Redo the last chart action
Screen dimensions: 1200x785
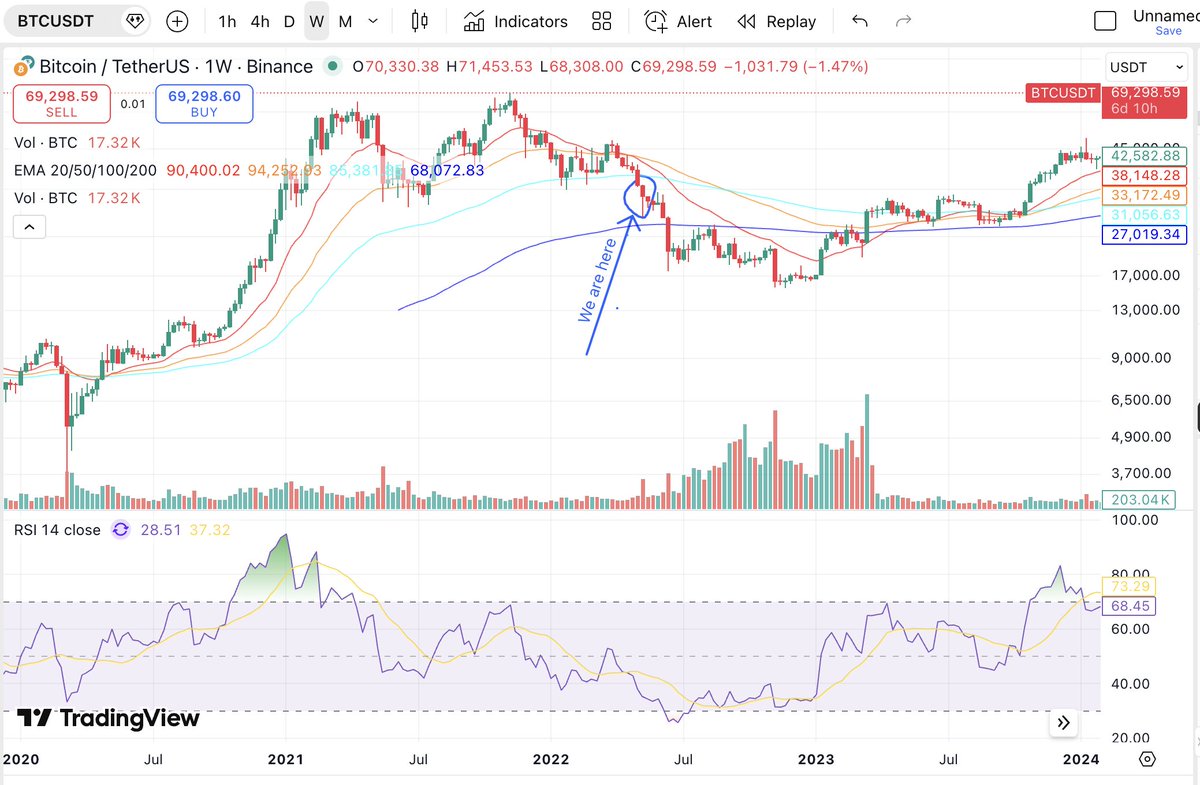coord(904,21)
